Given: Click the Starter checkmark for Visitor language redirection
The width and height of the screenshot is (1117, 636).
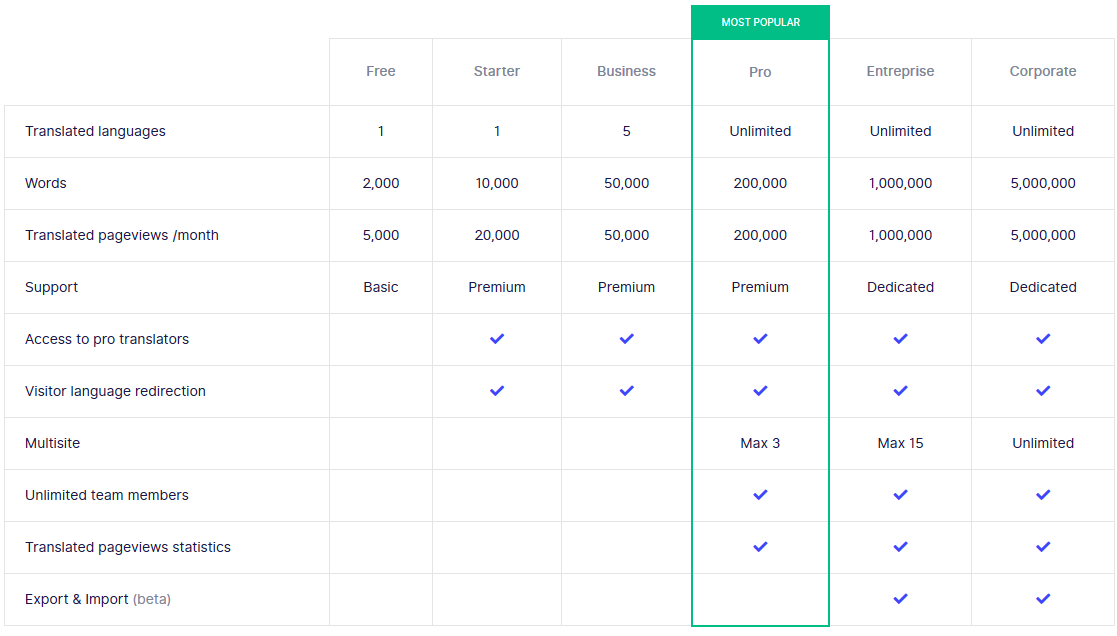Looking at the screenshot, I should pyautogui.click(x=497, y=391).
